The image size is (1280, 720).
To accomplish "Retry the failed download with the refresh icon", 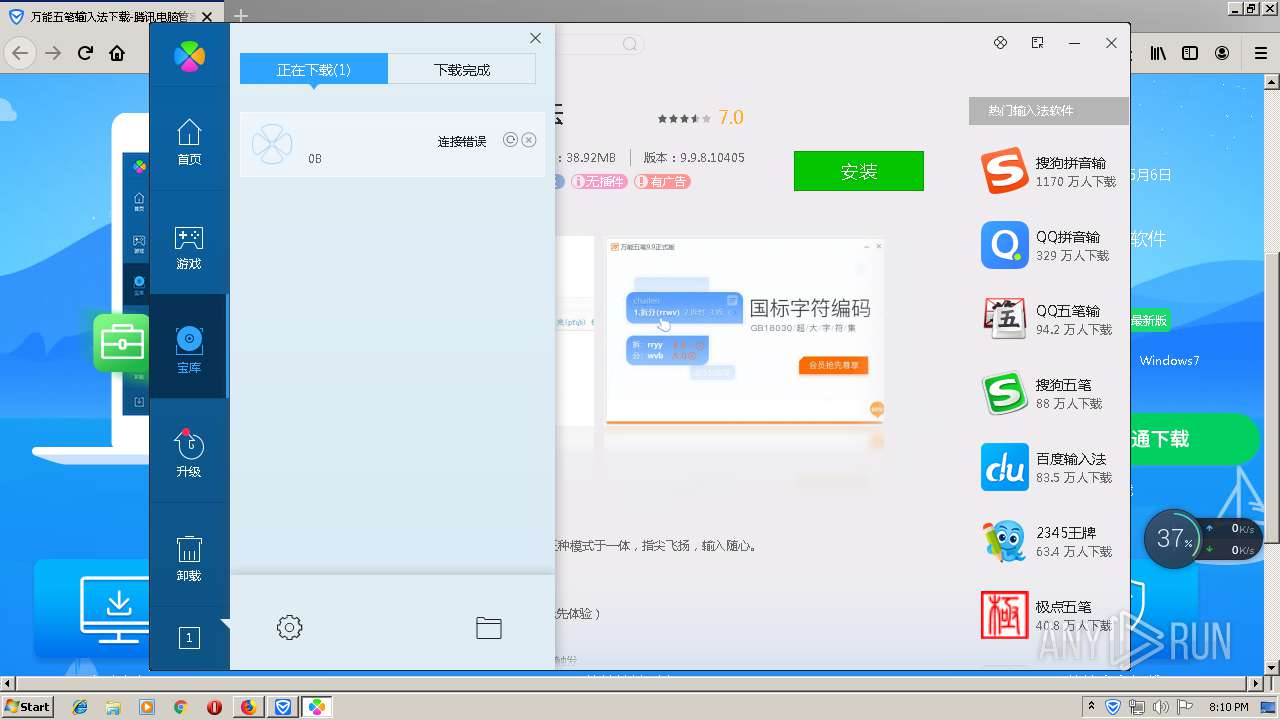I will pyautogui.click(x=510, y=140).
